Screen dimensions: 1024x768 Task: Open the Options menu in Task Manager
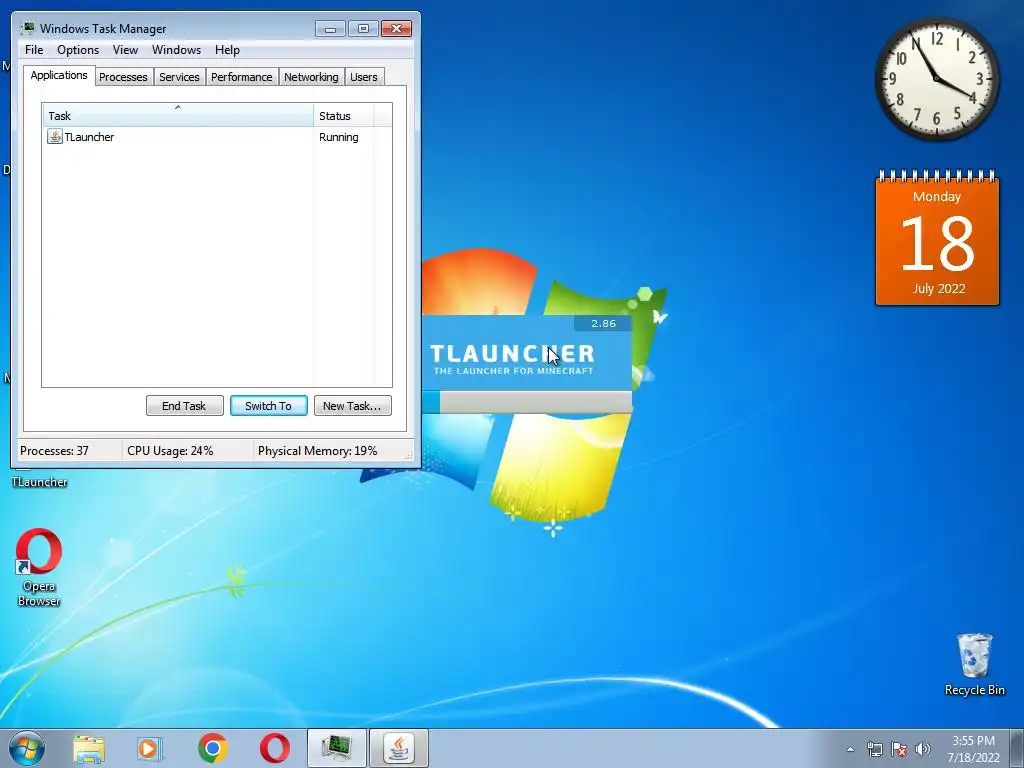pos(78,50)
